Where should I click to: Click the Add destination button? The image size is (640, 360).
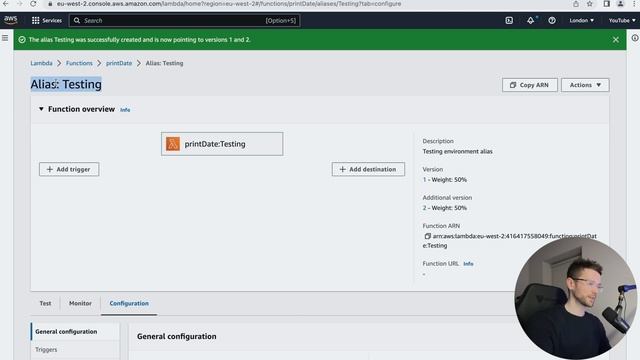[x=368, y=169]
